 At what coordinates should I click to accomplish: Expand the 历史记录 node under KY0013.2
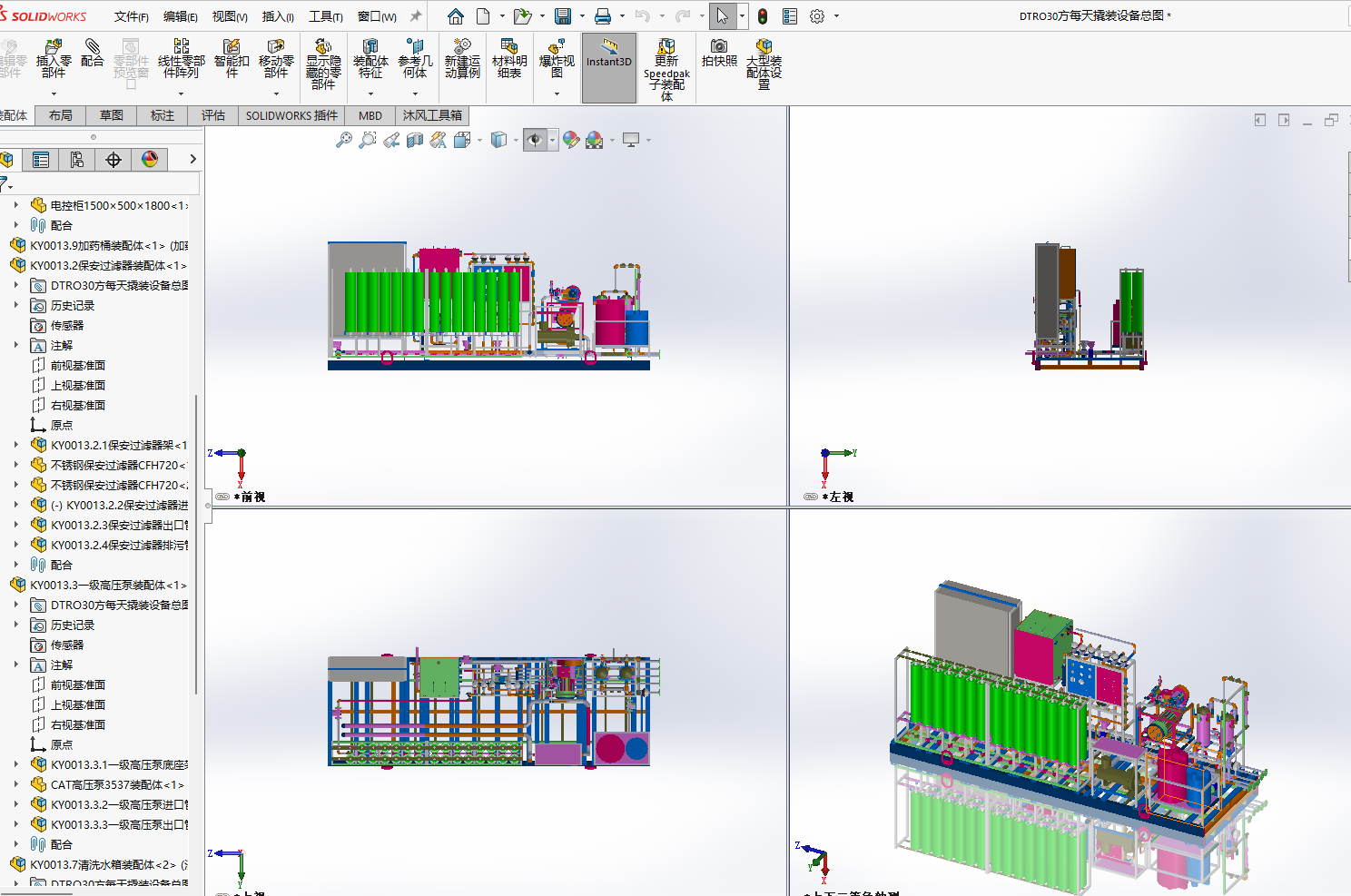tap(16, 305)
